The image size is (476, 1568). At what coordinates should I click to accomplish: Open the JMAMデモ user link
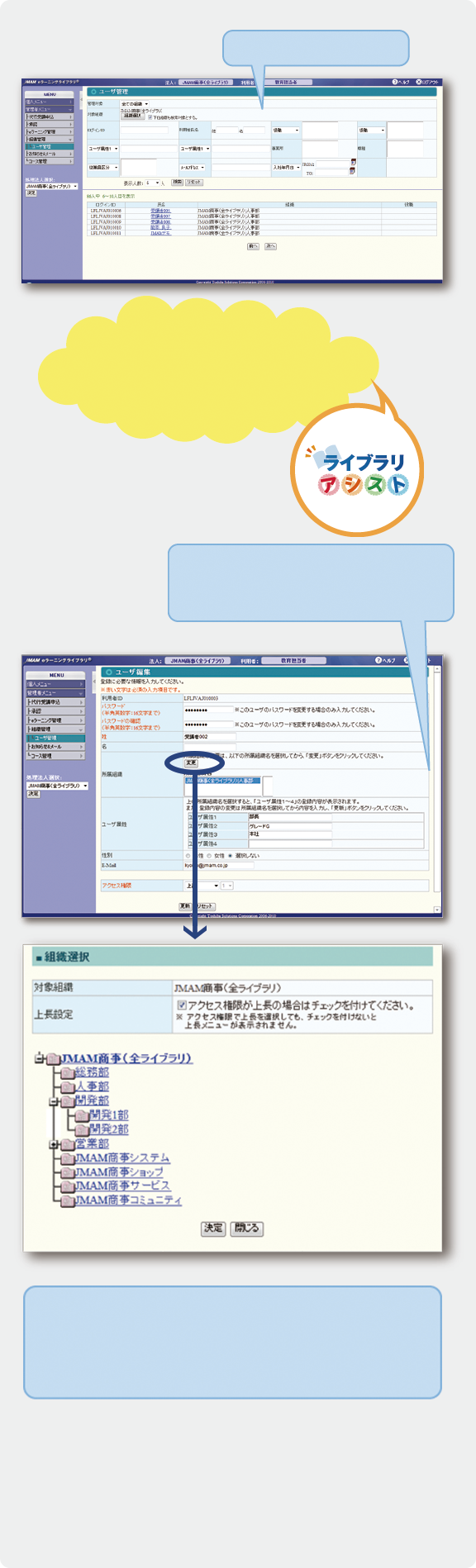point(160,233)
